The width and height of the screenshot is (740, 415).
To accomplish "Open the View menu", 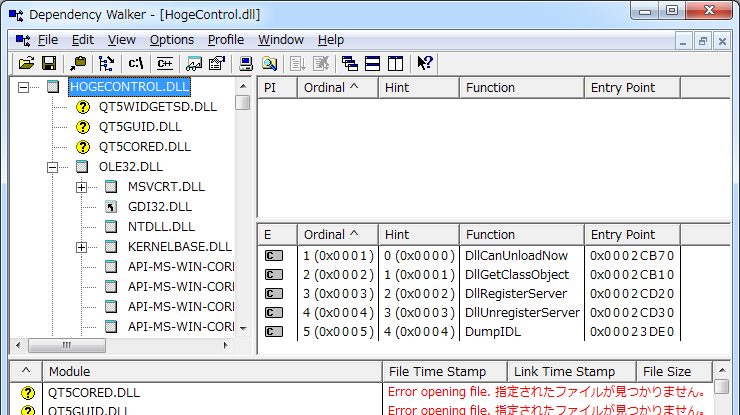I will [x=122, y=40].
